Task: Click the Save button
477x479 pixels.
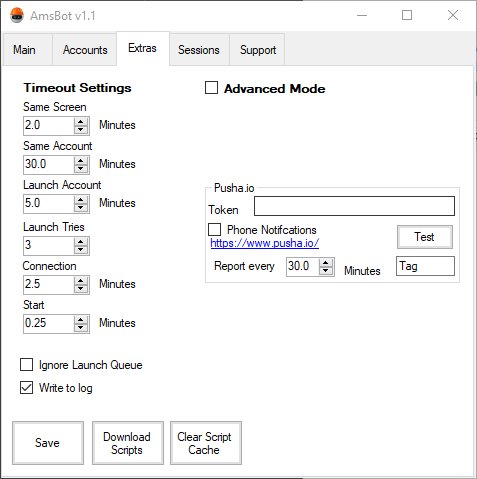Action: 48,443
